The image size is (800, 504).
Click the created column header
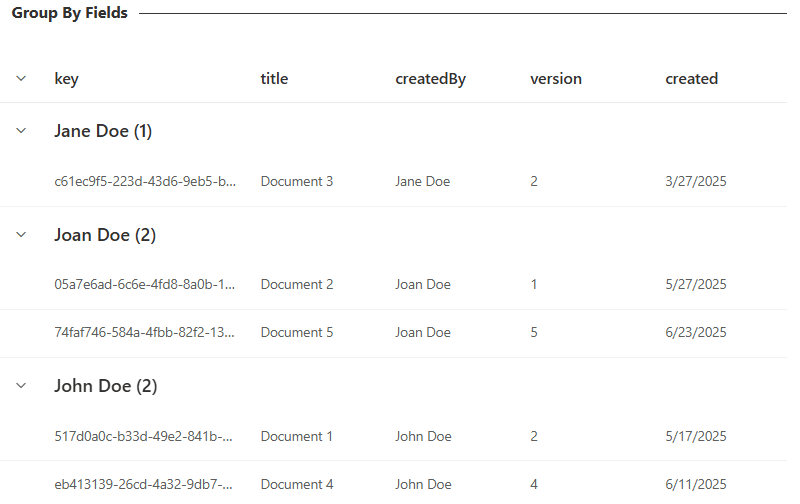pyautogui.click(x=691, y=79)
